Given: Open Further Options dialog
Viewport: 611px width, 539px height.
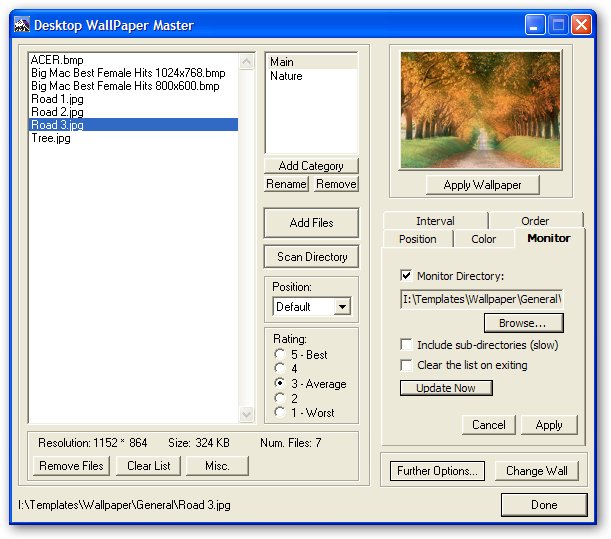Looking at the screenshot, I should (x=435, y=471).
